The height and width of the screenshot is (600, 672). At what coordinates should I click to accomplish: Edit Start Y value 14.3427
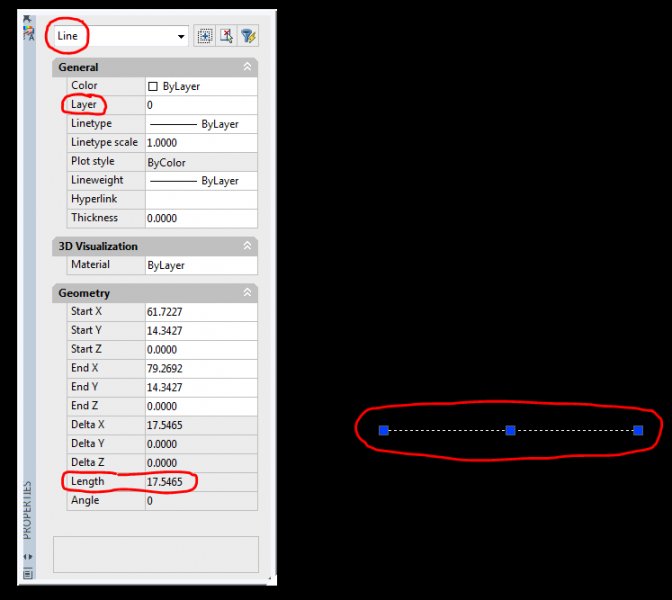[x=201, y=331]
